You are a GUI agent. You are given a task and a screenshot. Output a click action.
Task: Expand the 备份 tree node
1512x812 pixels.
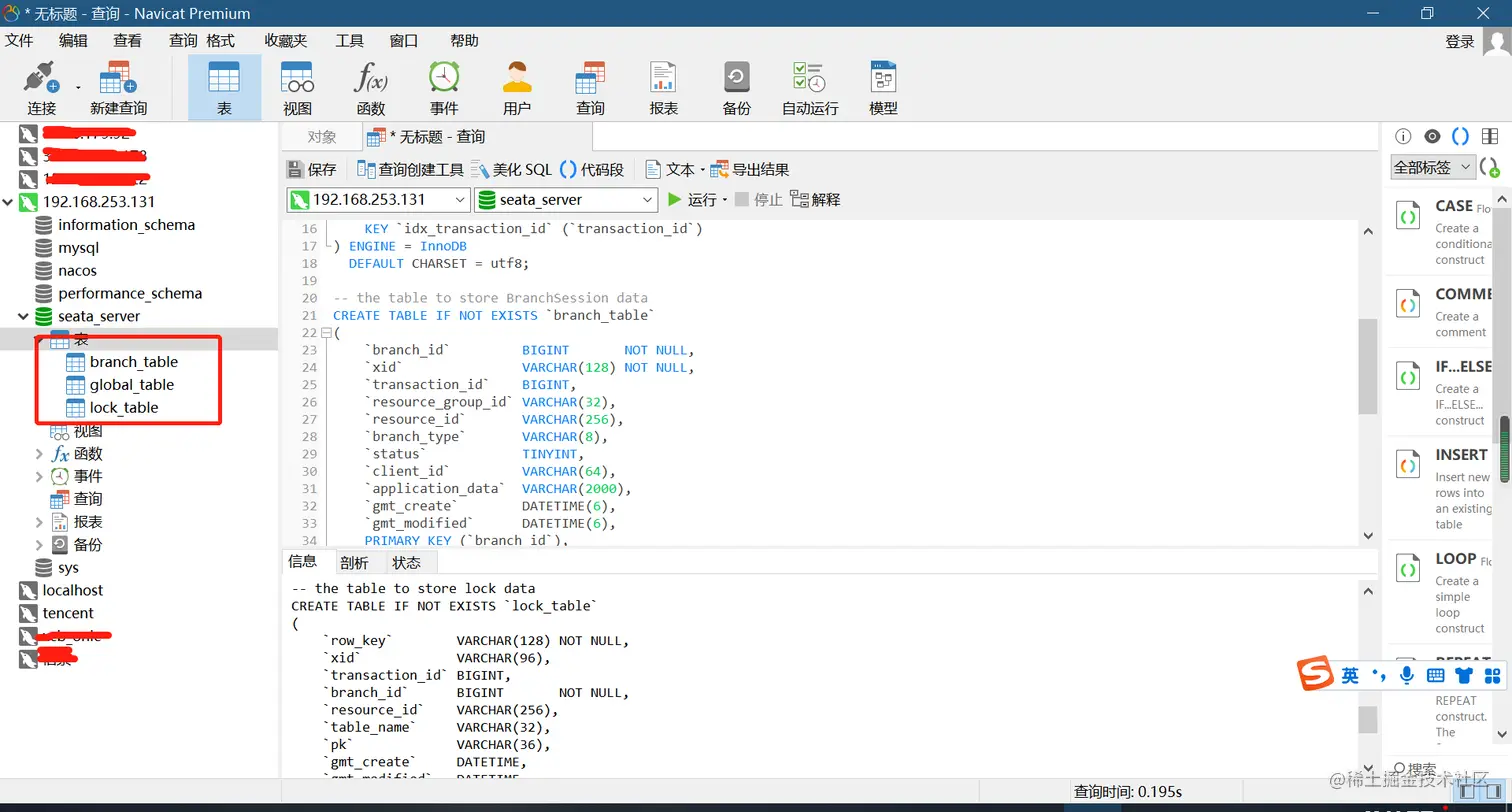pyautogui.click(x=39, y=545)
